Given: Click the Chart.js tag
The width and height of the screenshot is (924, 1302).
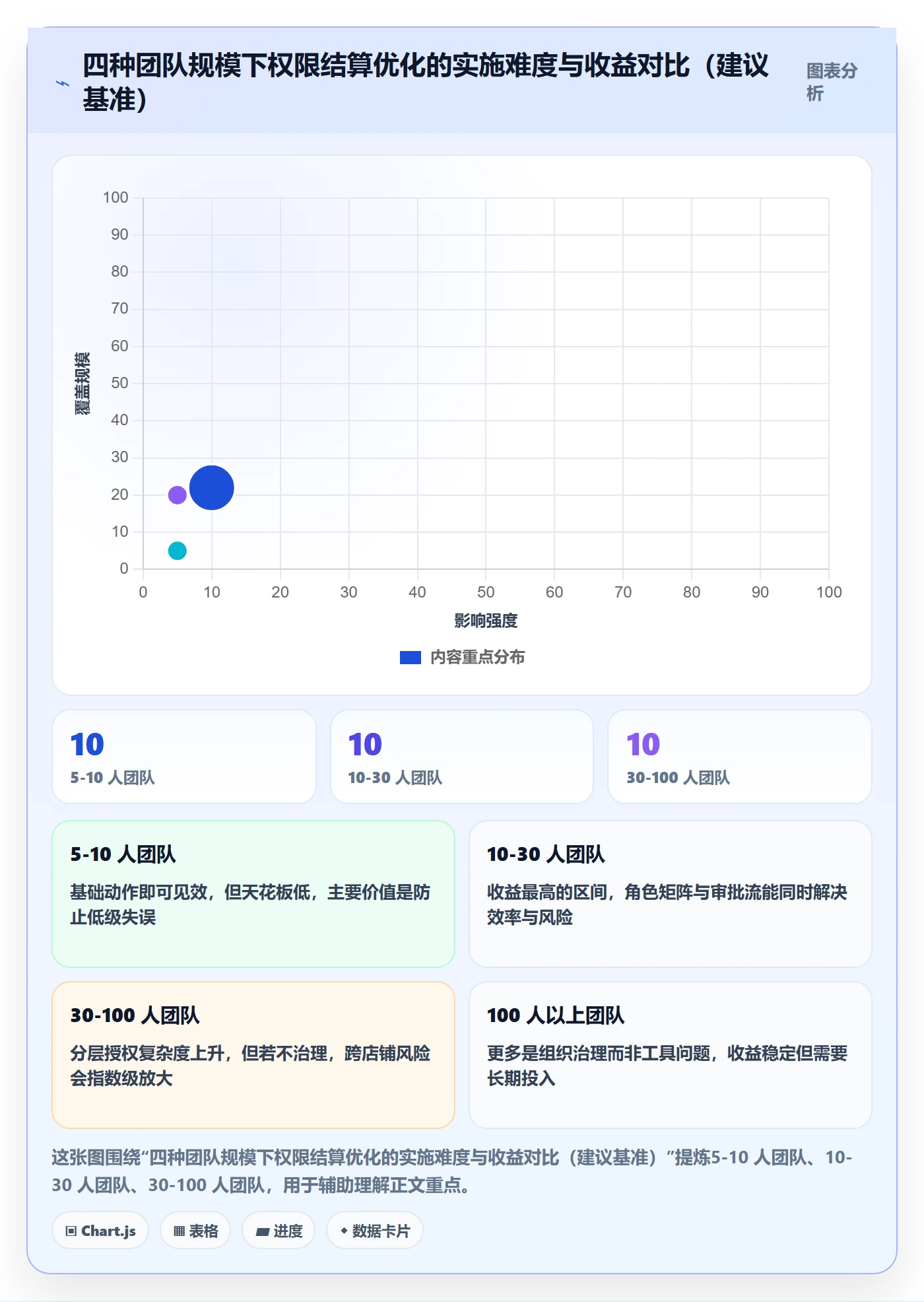Looking at the screenshot, I should click(100, 1231).
